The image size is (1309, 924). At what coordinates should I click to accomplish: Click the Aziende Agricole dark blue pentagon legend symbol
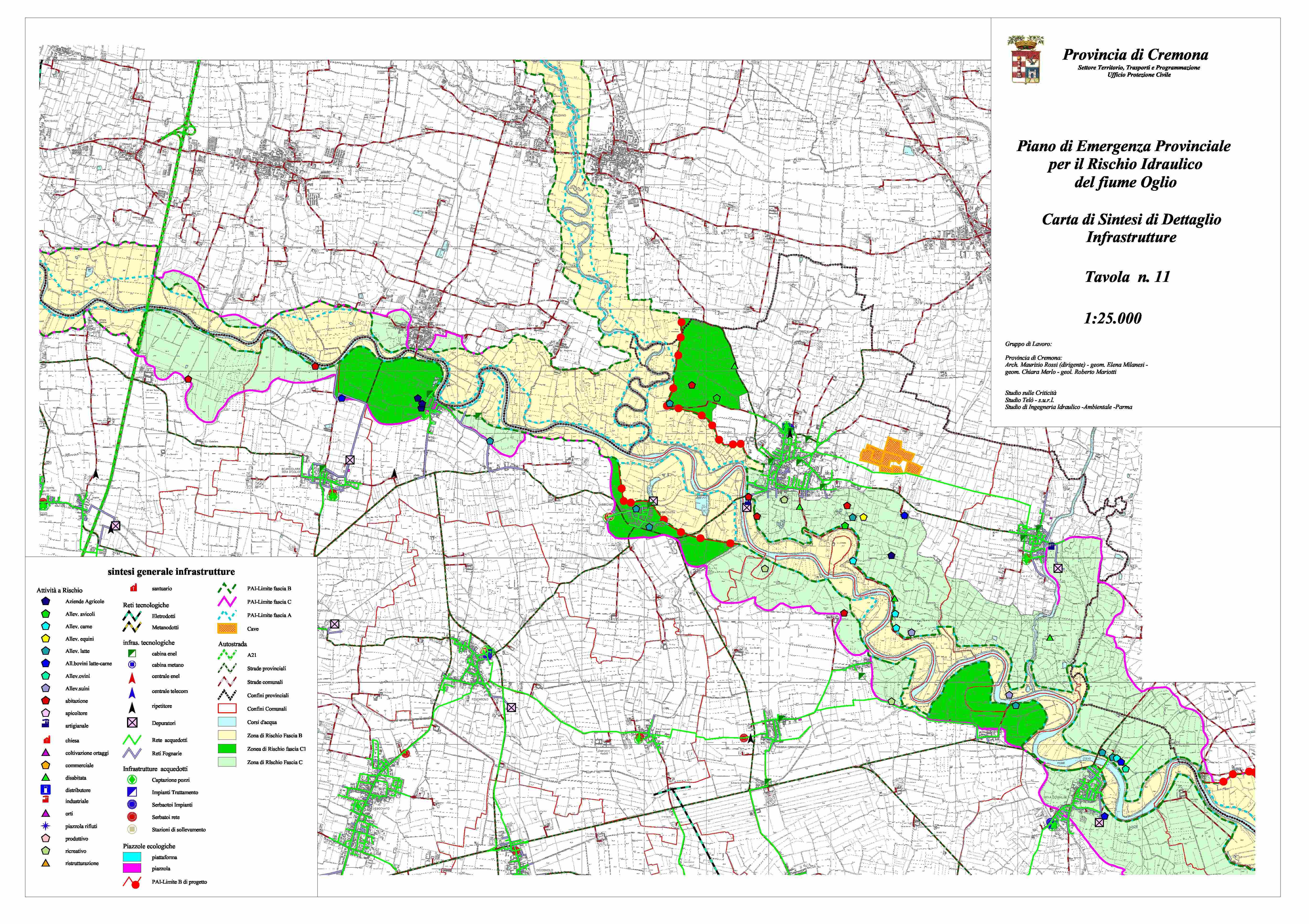(46, 601)
